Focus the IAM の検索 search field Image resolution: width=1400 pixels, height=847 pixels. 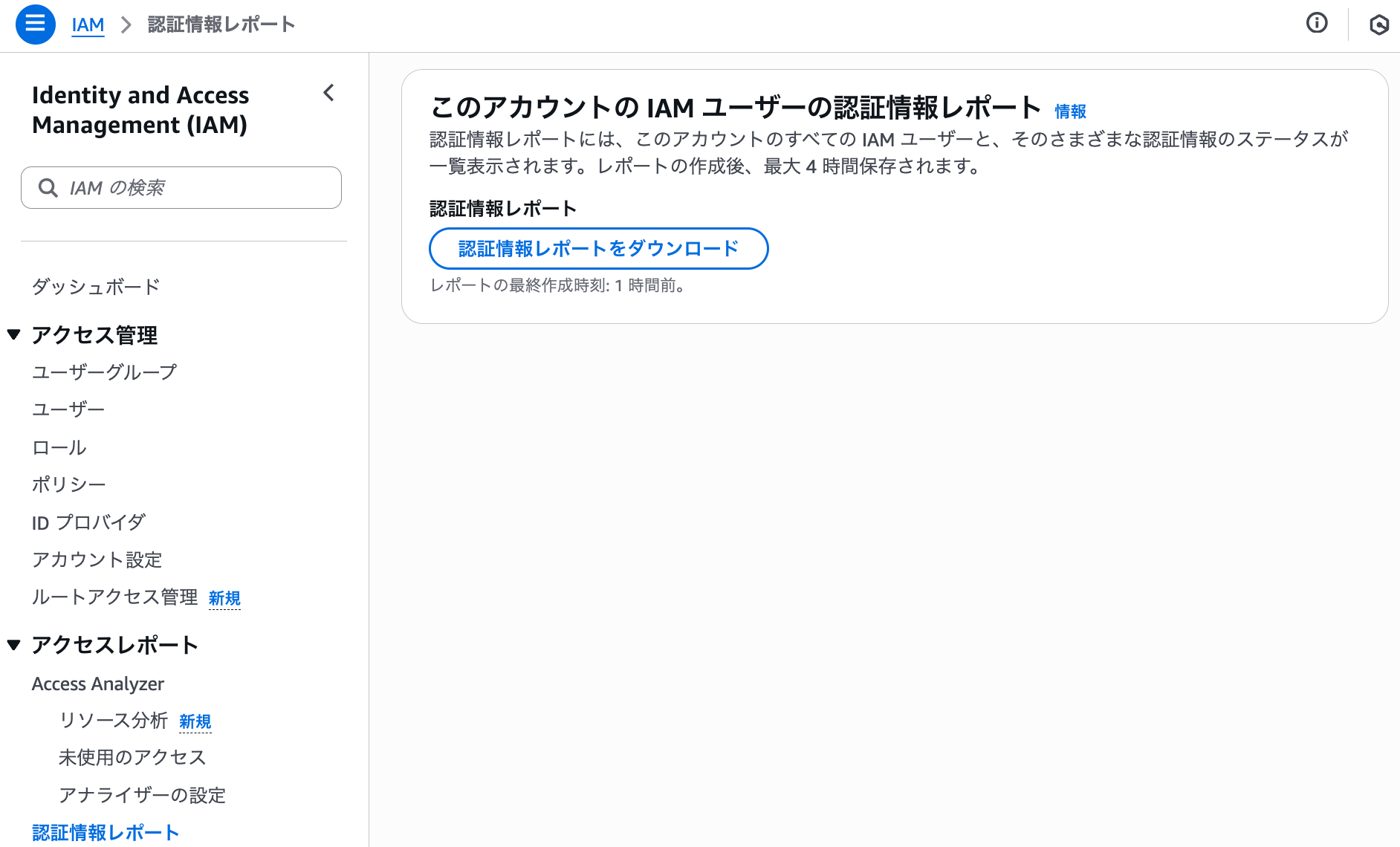click(181, 188)
